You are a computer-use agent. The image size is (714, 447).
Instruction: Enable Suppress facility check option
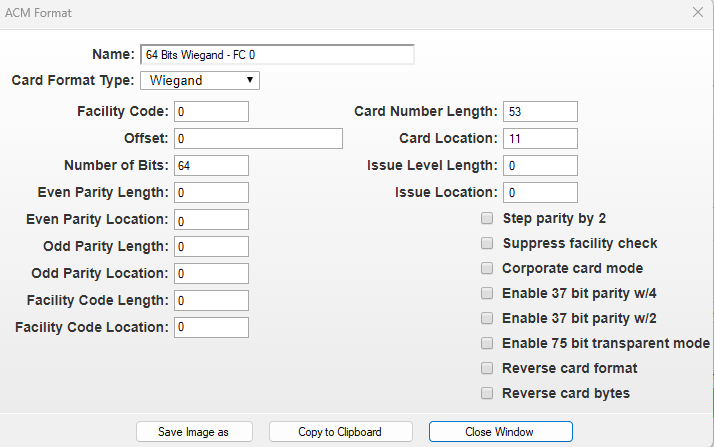coord(487,244)
